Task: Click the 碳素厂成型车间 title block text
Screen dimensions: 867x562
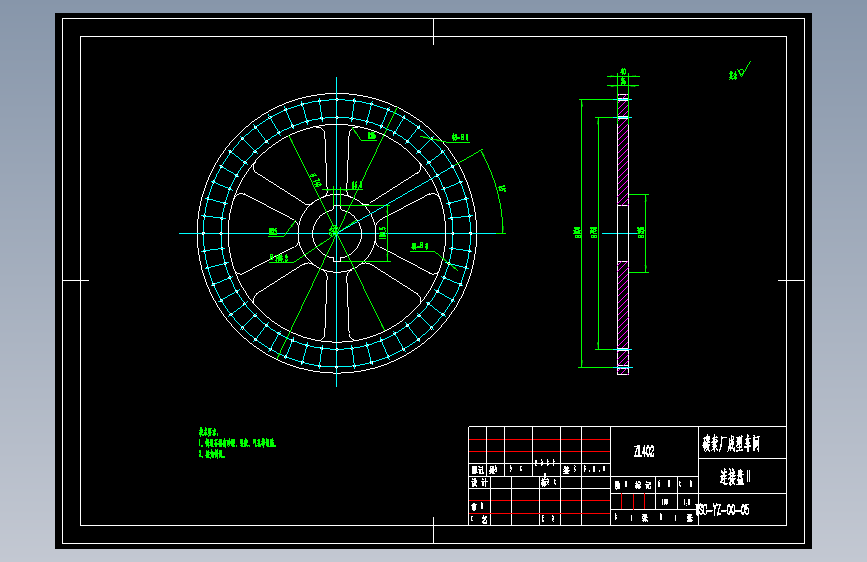Action: [x=731, y=444]
